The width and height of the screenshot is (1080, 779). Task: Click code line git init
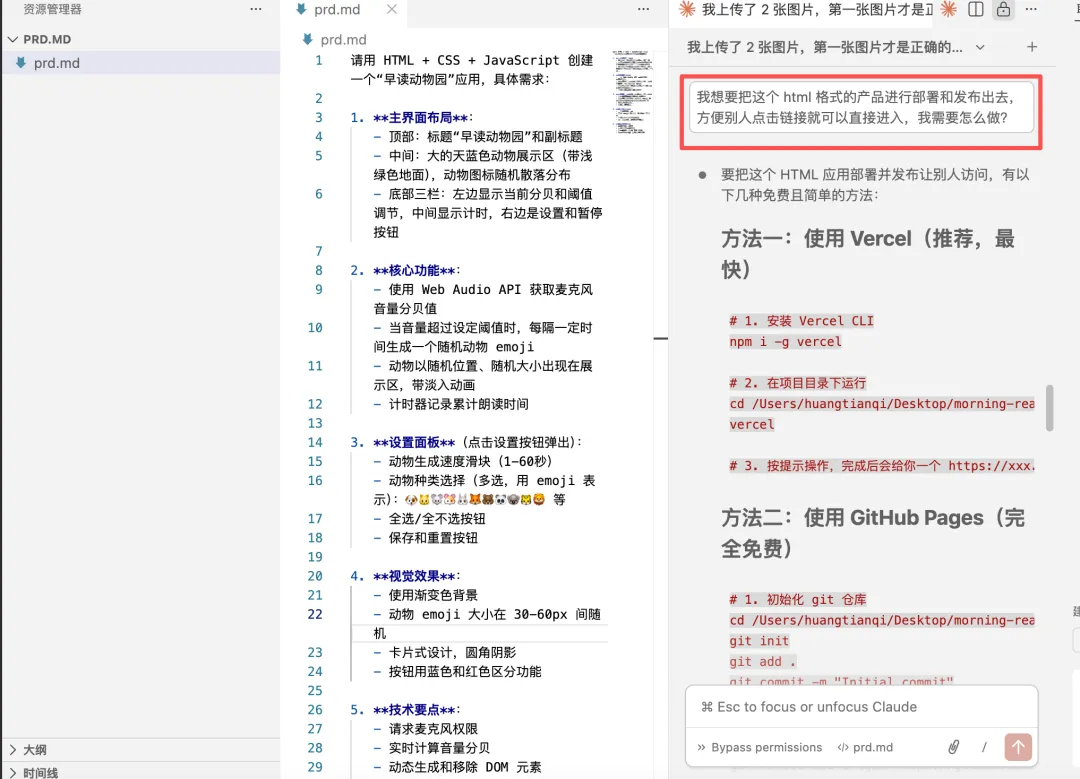759,641
